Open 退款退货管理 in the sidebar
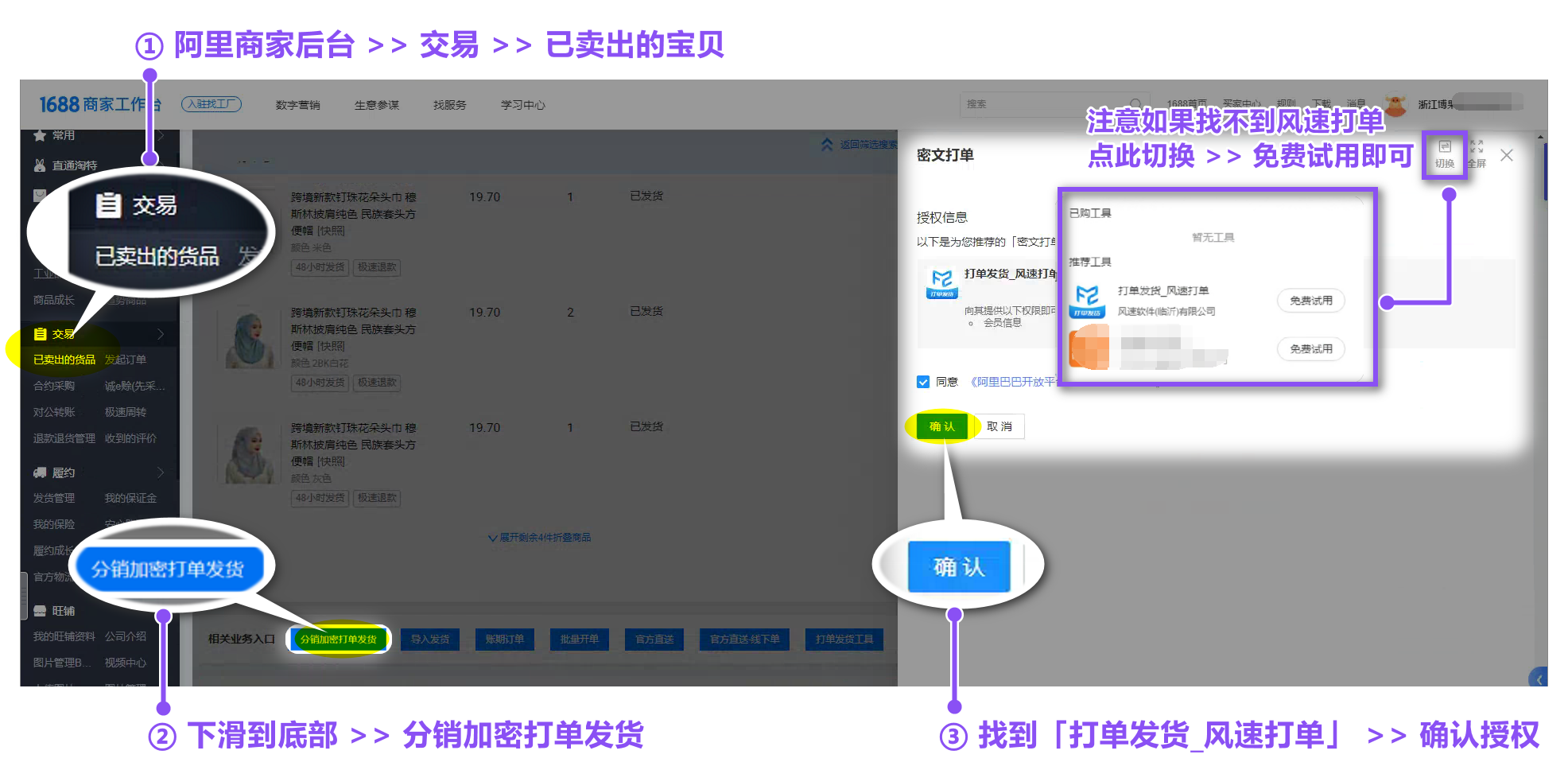 (x=64, y=438)
